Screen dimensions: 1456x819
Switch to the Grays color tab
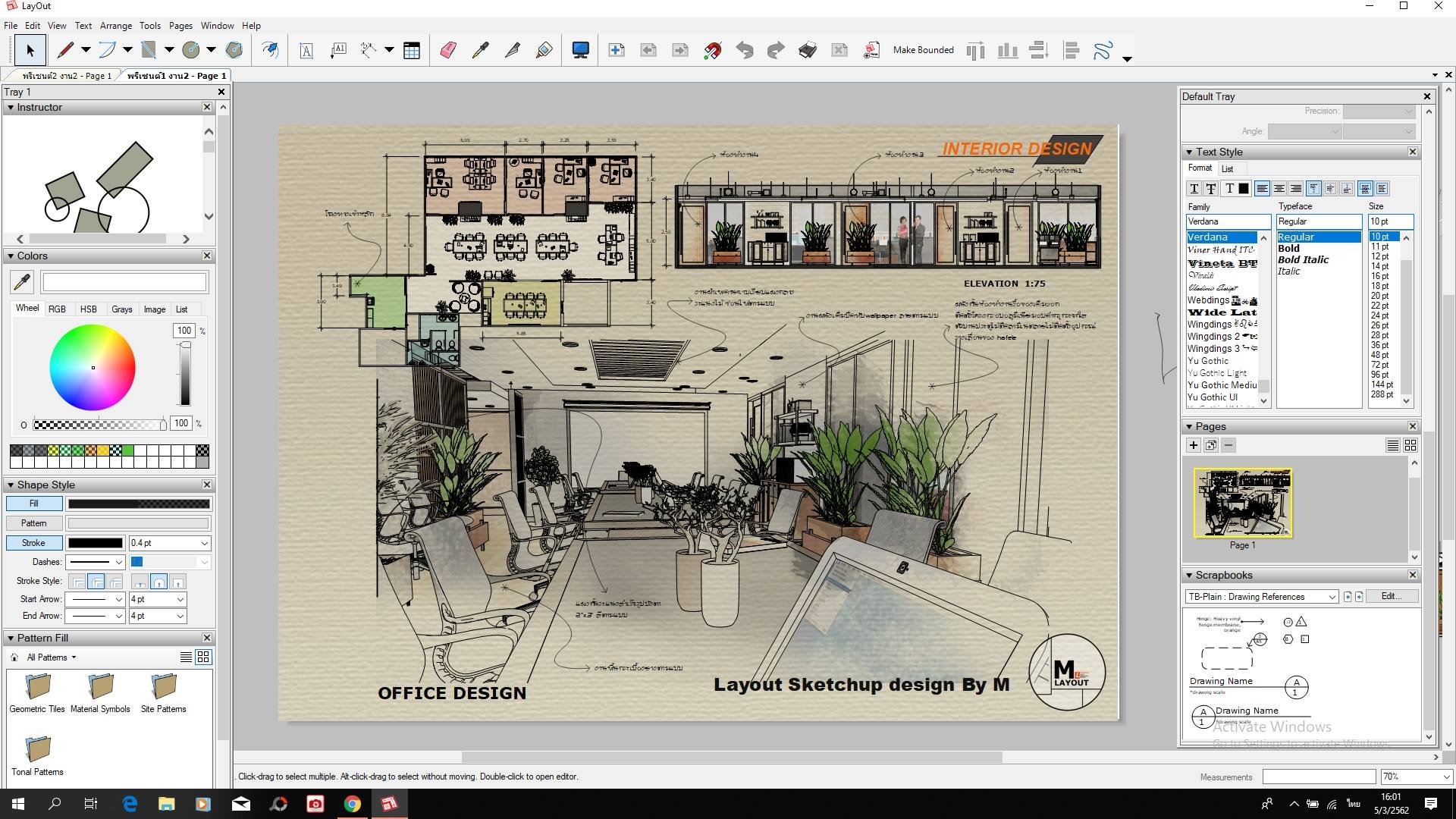click(x=122, y=309)
